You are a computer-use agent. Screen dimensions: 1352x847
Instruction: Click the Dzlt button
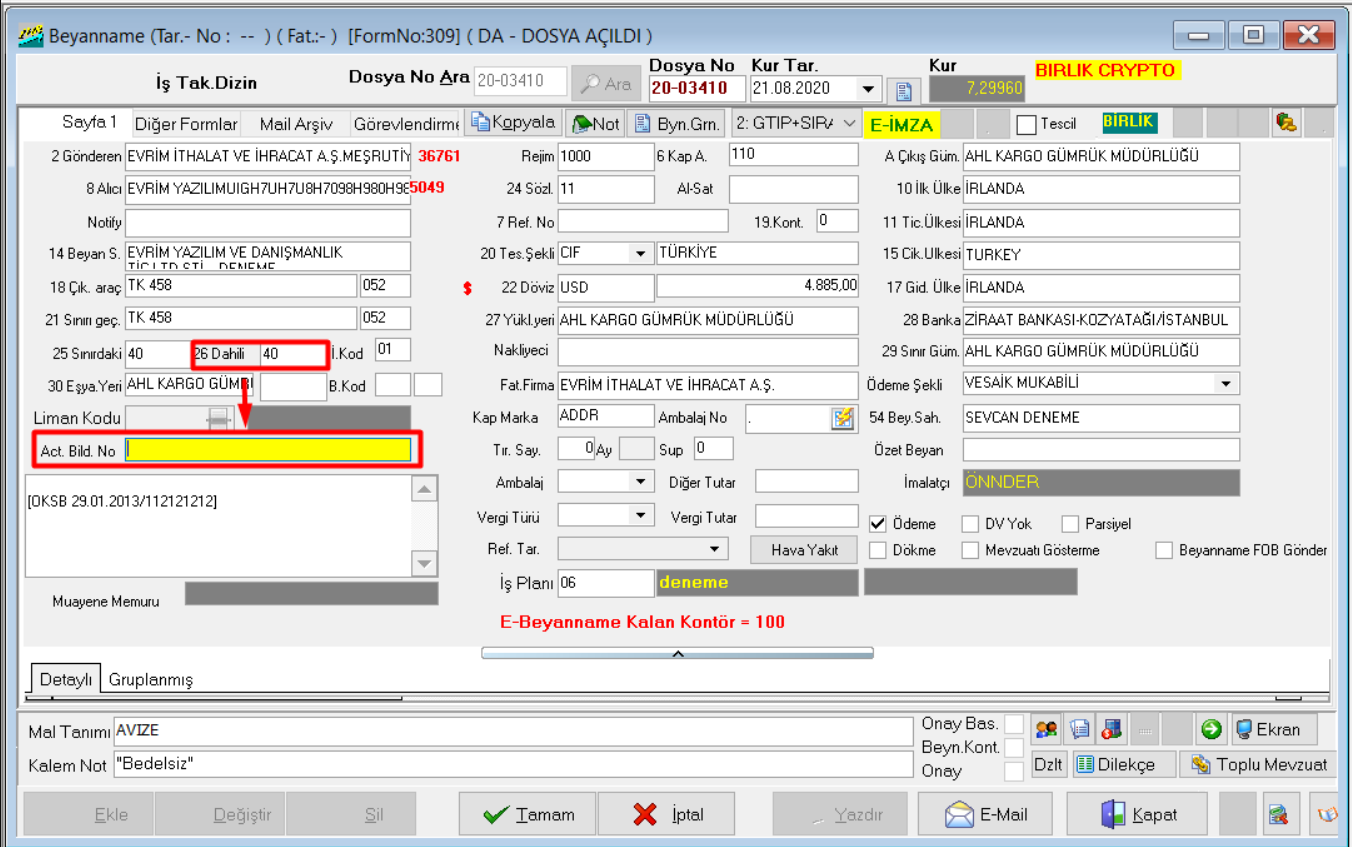pos(1049,764)
